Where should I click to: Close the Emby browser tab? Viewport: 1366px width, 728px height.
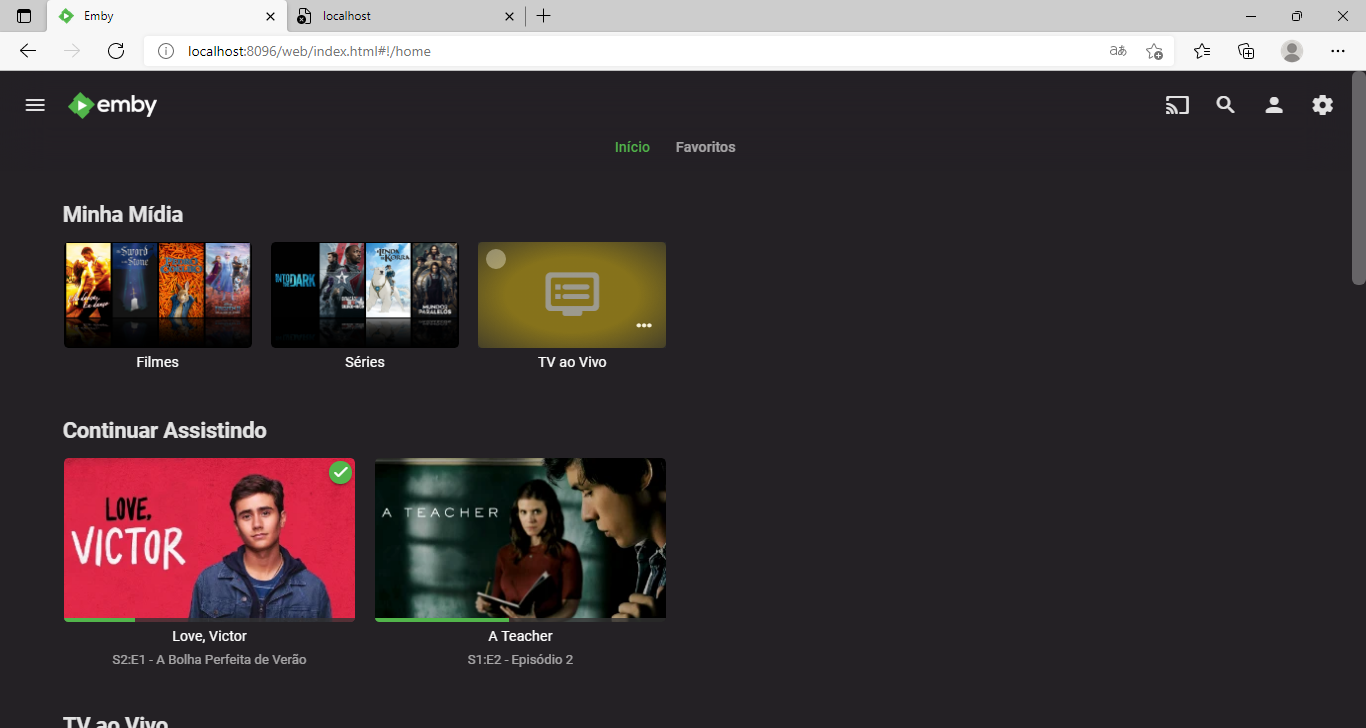(x=270, y=16)
